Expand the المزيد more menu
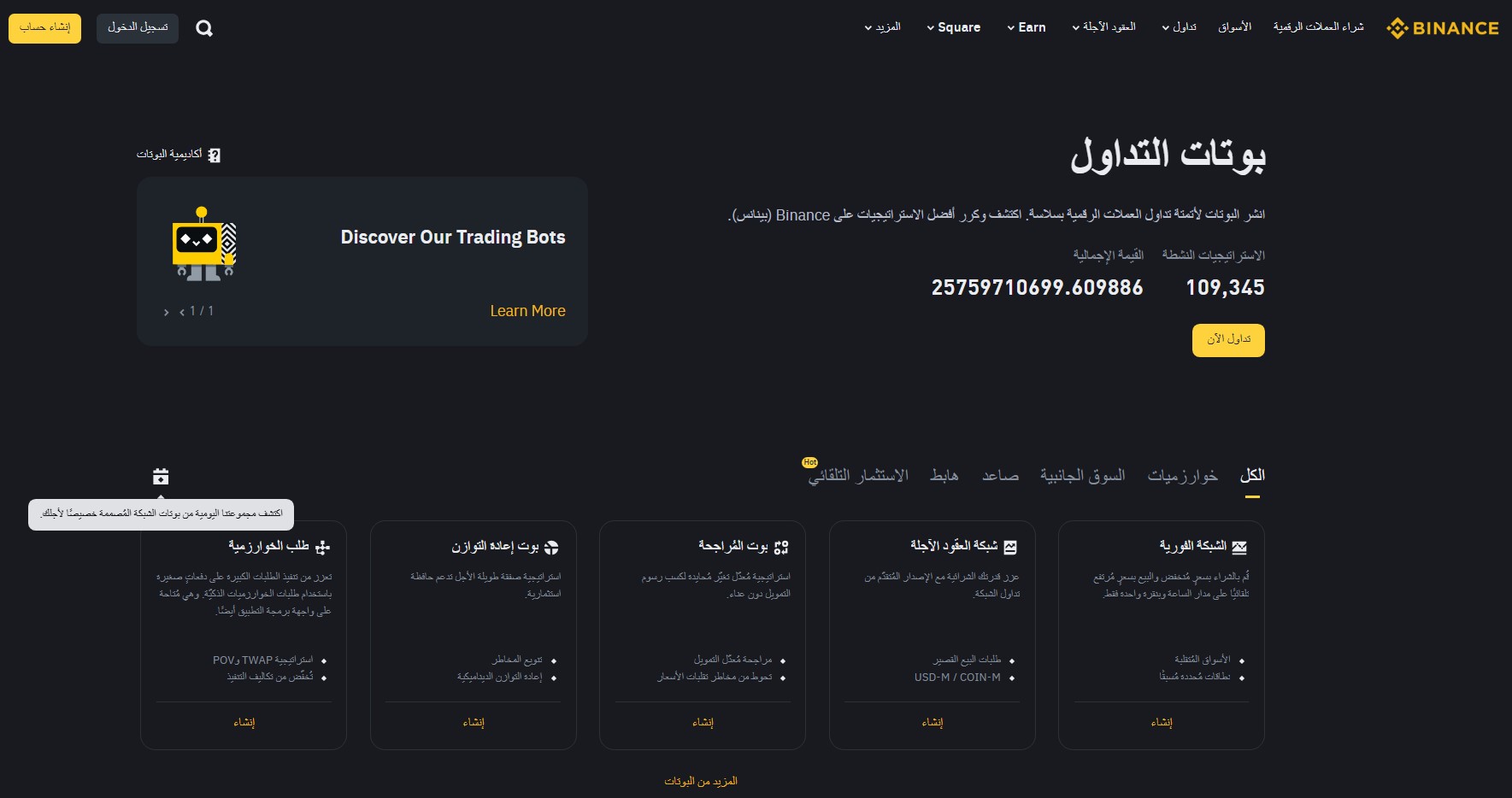This screenshot has width=1512, height=798. tap(882, 27)
